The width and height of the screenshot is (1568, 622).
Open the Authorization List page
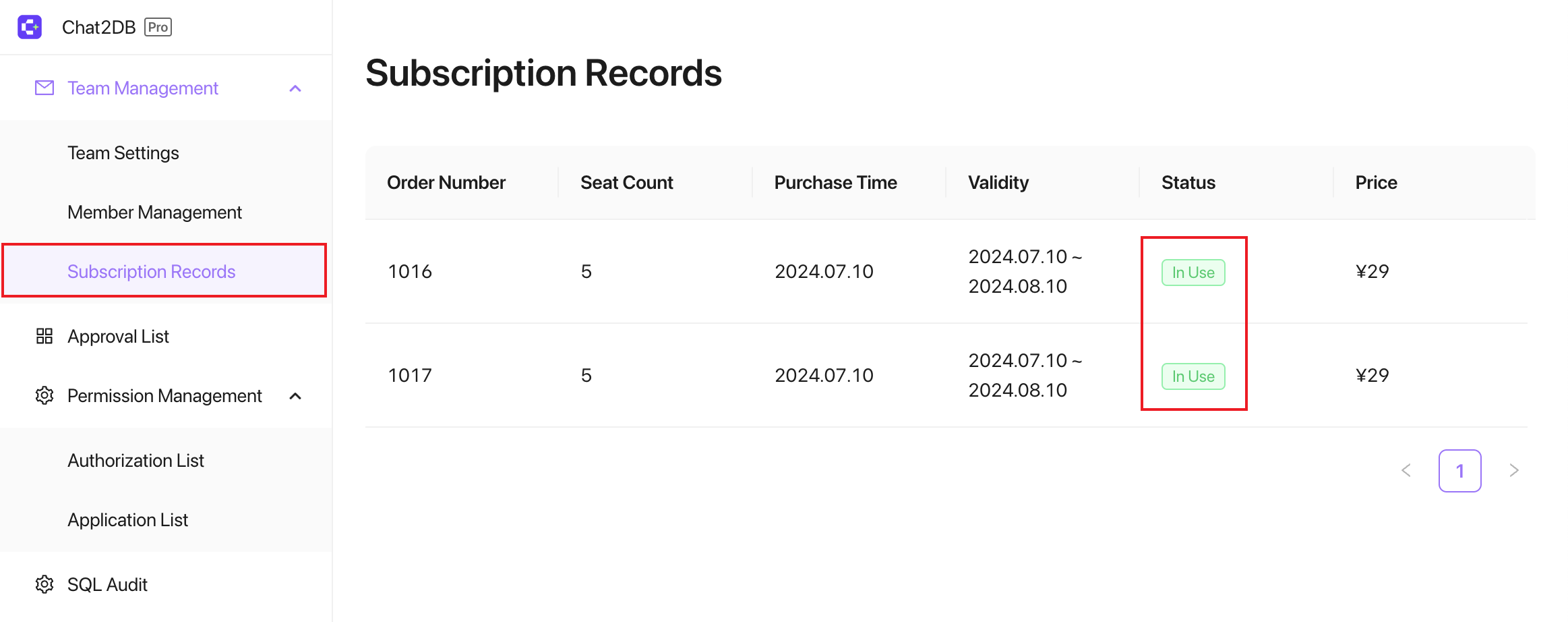136,461
